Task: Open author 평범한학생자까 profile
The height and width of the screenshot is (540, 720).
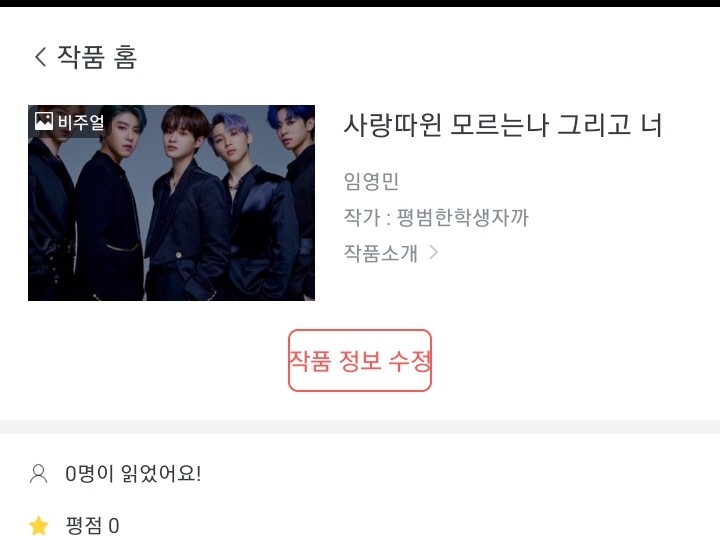Action: tap(462, 217)
